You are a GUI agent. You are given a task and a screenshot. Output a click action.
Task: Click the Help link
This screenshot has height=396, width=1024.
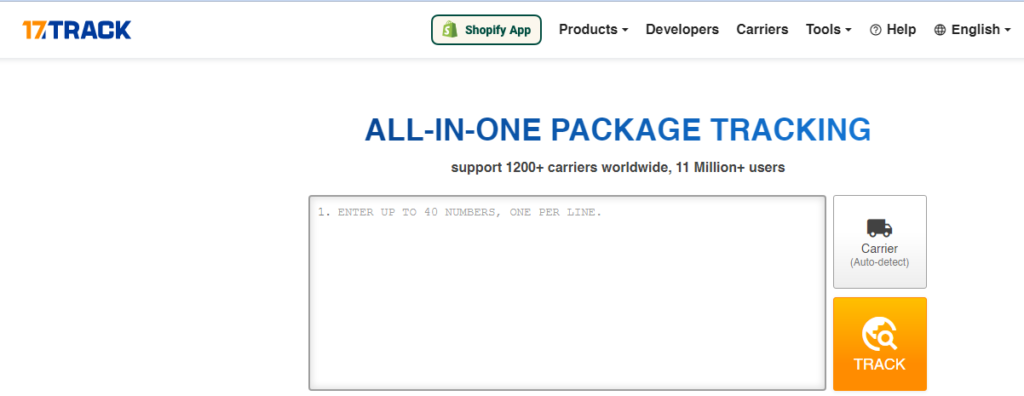[893, 29]
